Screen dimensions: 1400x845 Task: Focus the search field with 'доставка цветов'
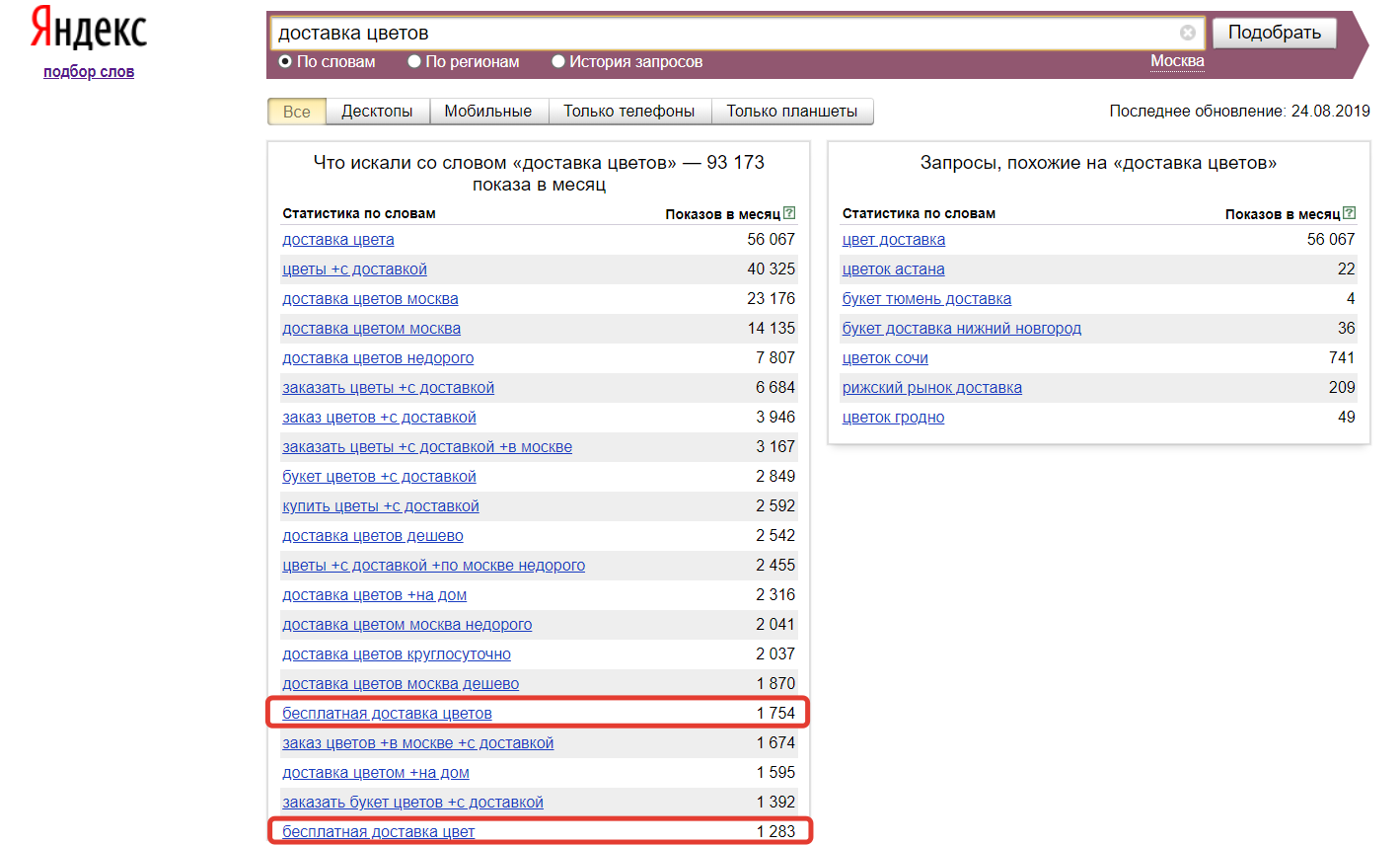click(x=720, y=33)
